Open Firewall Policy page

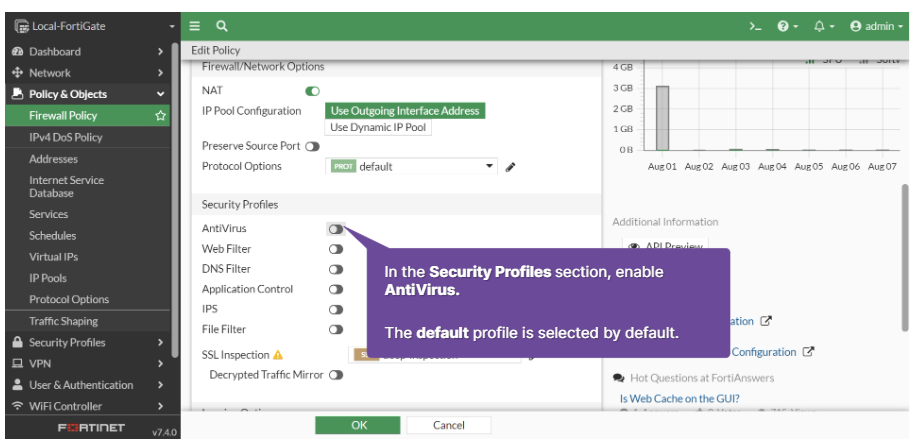click(x=63, y=115)
